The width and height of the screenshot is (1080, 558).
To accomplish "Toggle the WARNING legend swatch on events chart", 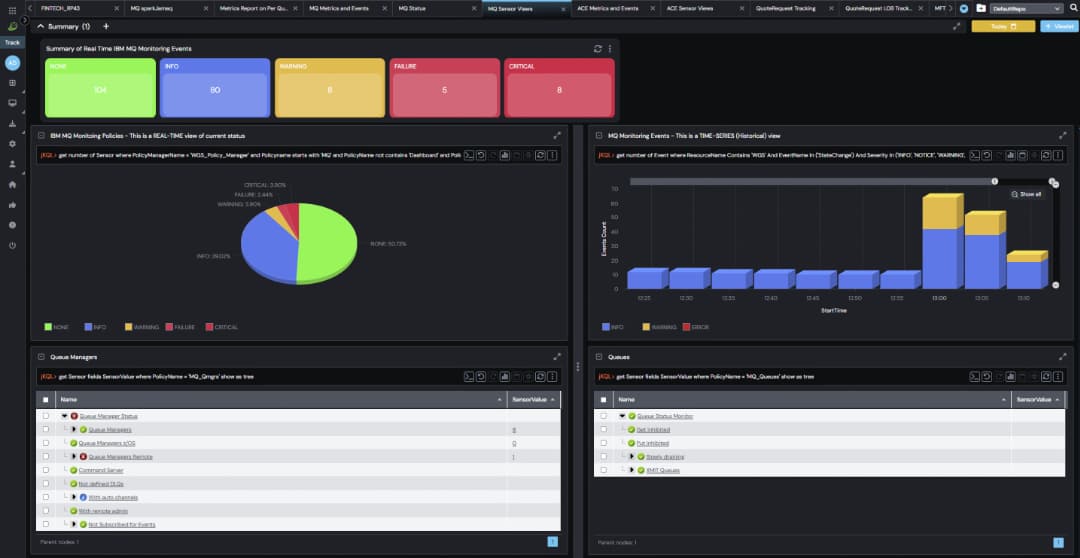I will [x=647, y=327].
